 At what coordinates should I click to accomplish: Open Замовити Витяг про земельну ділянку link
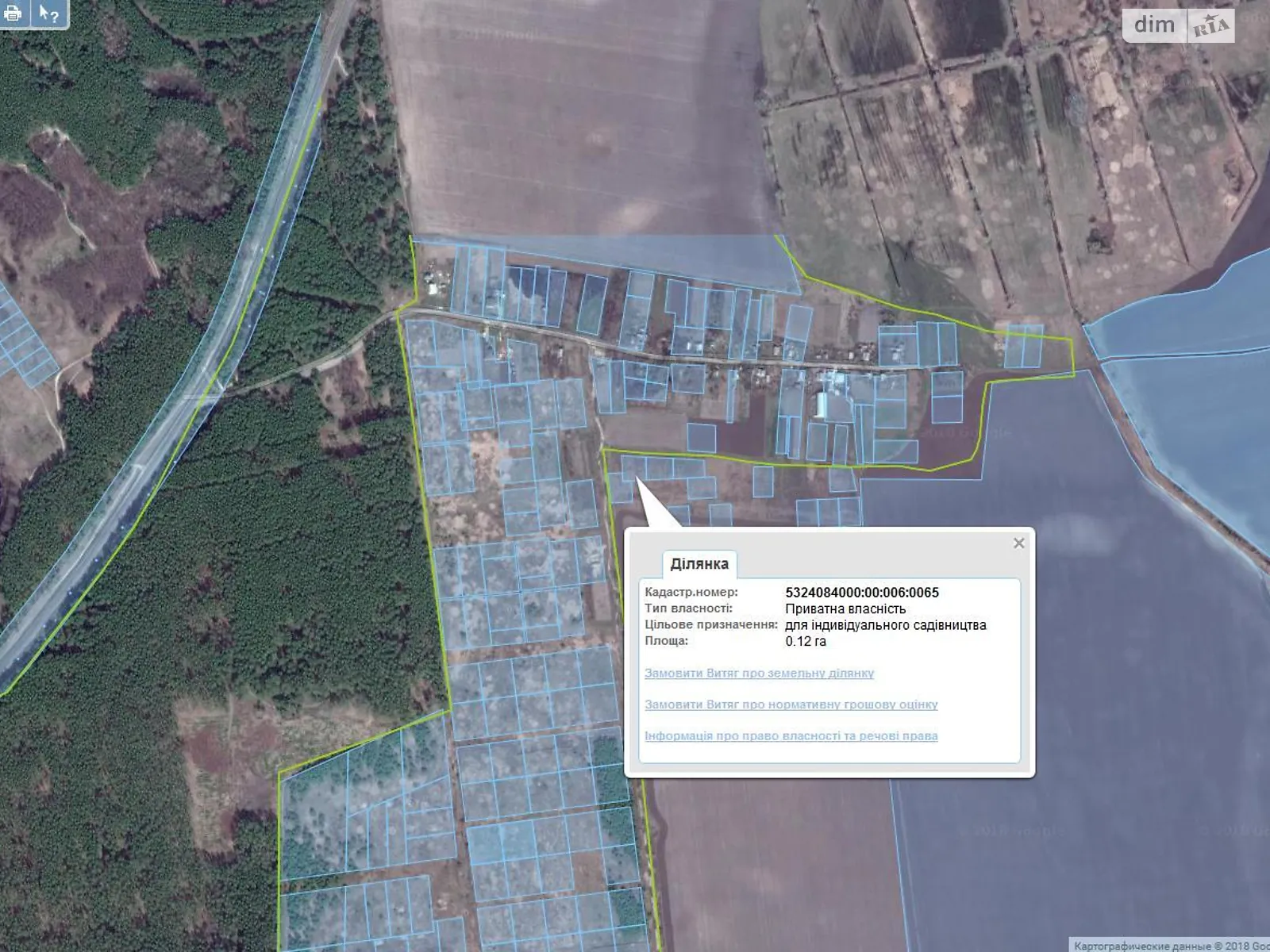coord(759,673)
